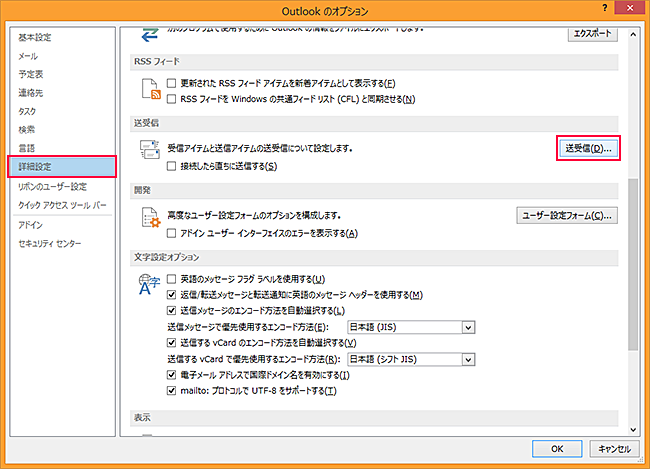Toggle 送信メッセージのエンコード方法を自動選択する checkbox

coord(172,310)
